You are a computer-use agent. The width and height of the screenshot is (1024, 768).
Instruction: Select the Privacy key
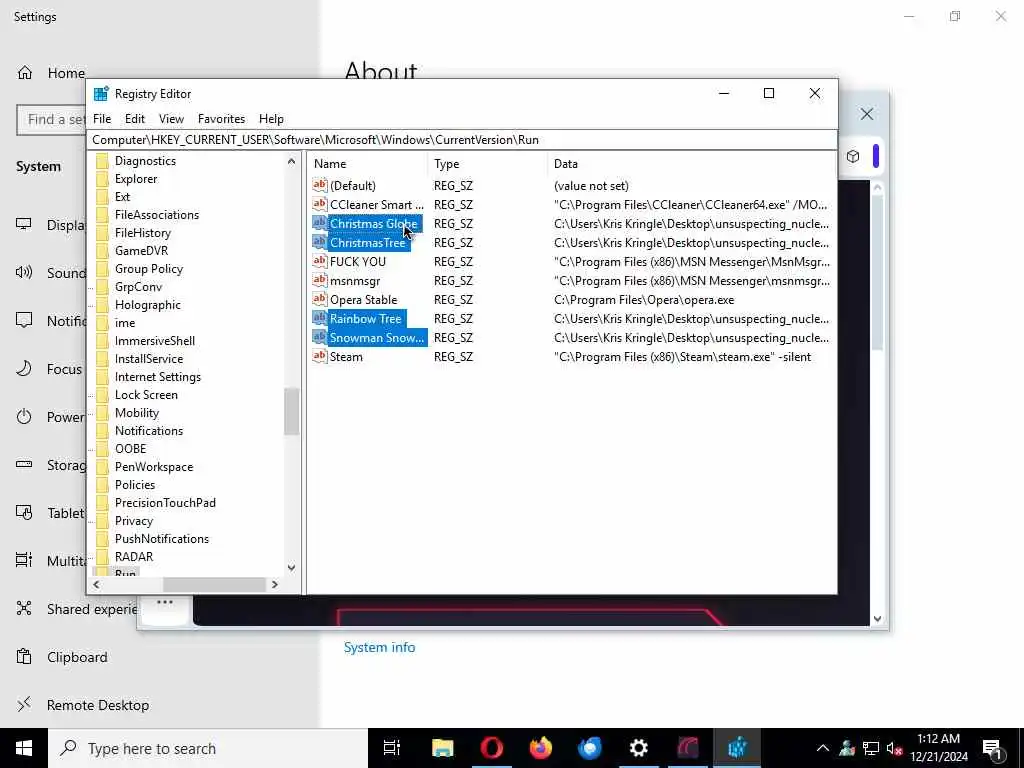coord(134,521)
